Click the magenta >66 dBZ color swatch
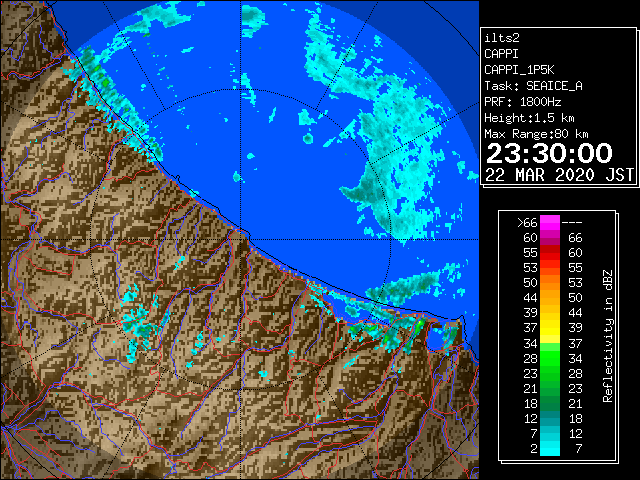Screen dimensions: 640x480 tap(550, 223)
